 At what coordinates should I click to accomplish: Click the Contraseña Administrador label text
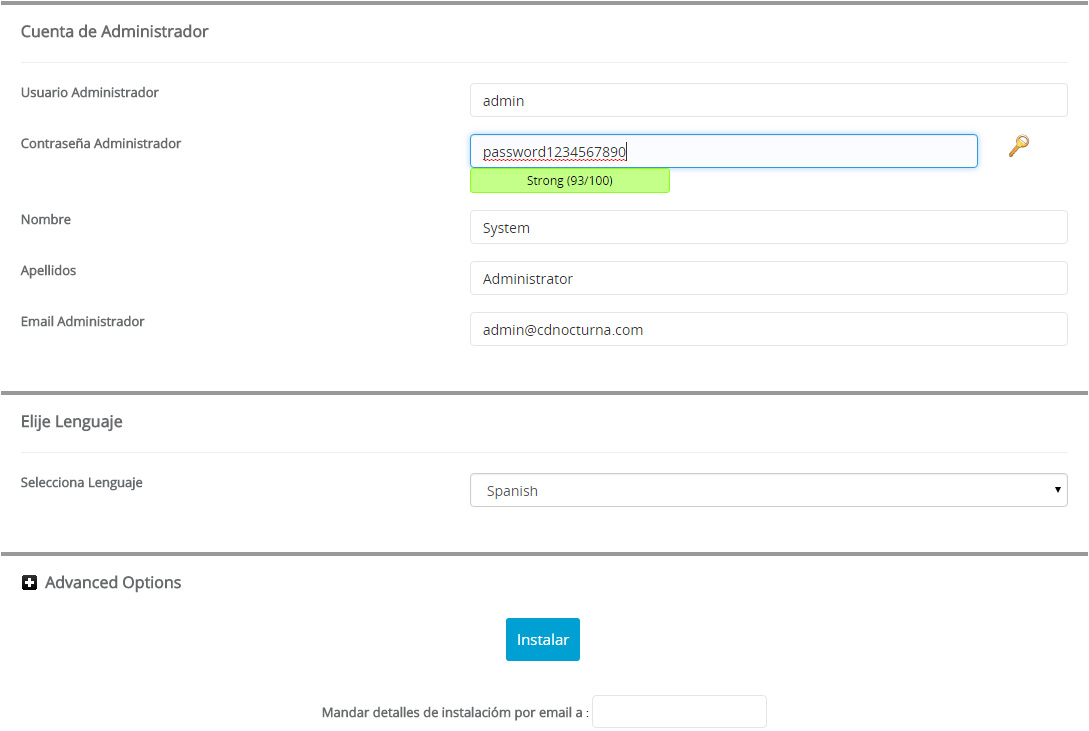pyautogui.click(x=101, y=143)
